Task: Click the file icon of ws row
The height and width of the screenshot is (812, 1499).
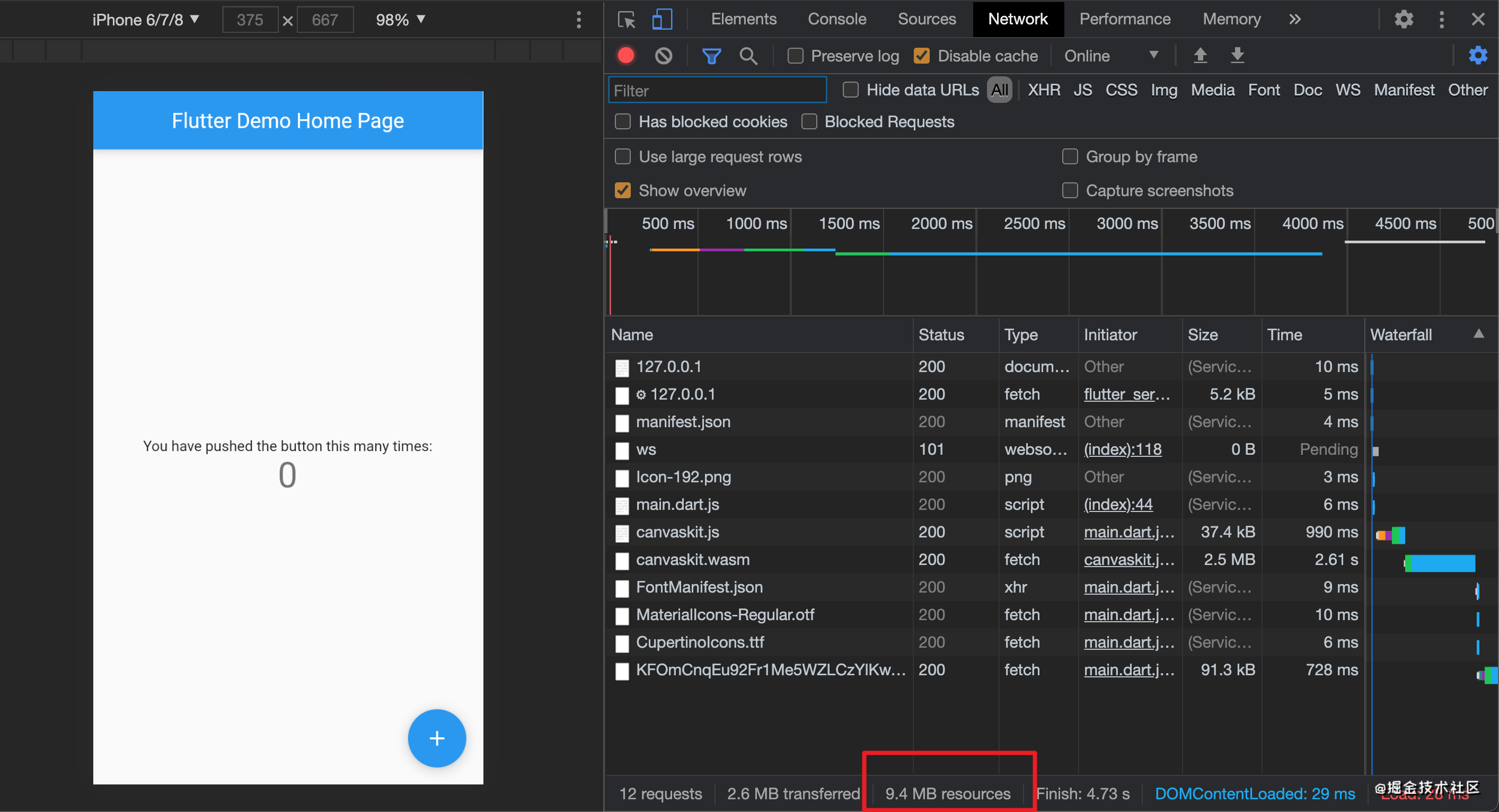Action: pyautogui.click(x=622, y=451)
